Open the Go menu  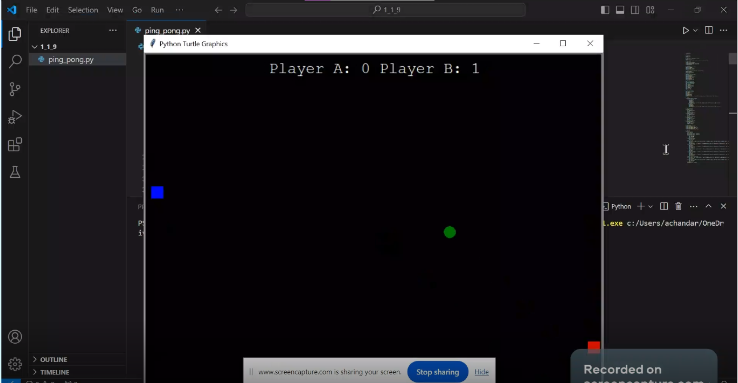coord(137,10)
